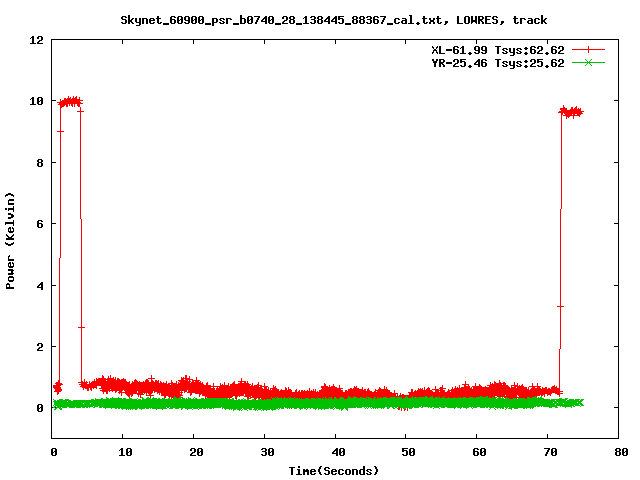Select the legend entry XL-61.99 Tsys:62.62

coord(498,50)
